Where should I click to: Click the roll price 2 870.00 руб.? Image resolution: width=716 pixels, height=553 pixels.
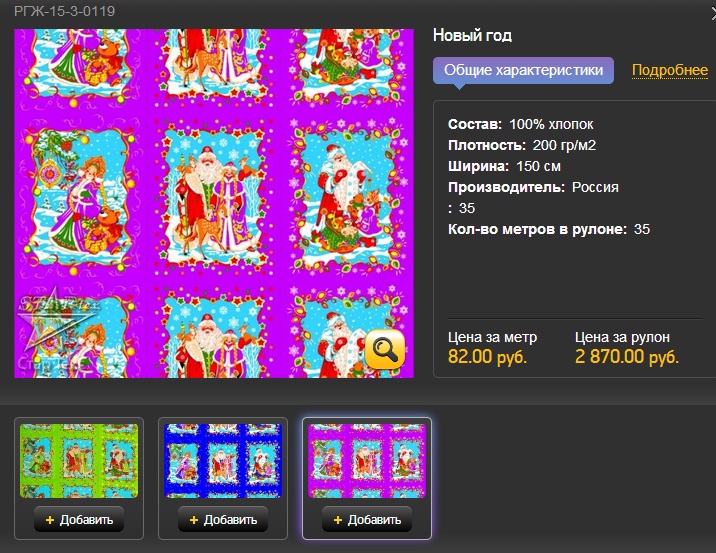(626, 357)
